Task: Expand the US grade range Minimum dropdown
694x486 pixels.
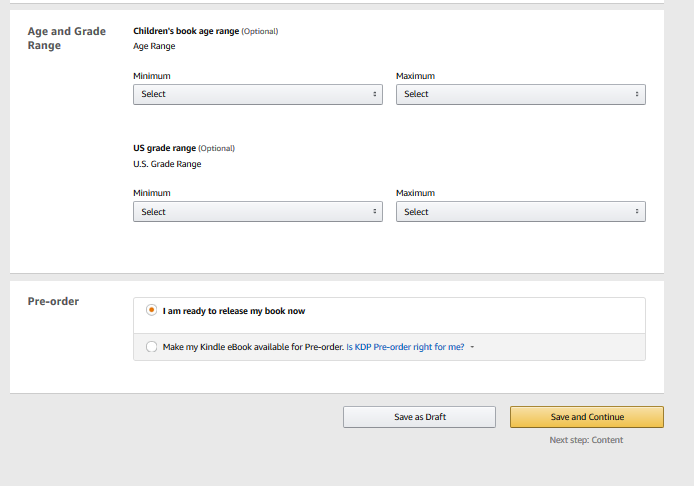Action: 257,212
